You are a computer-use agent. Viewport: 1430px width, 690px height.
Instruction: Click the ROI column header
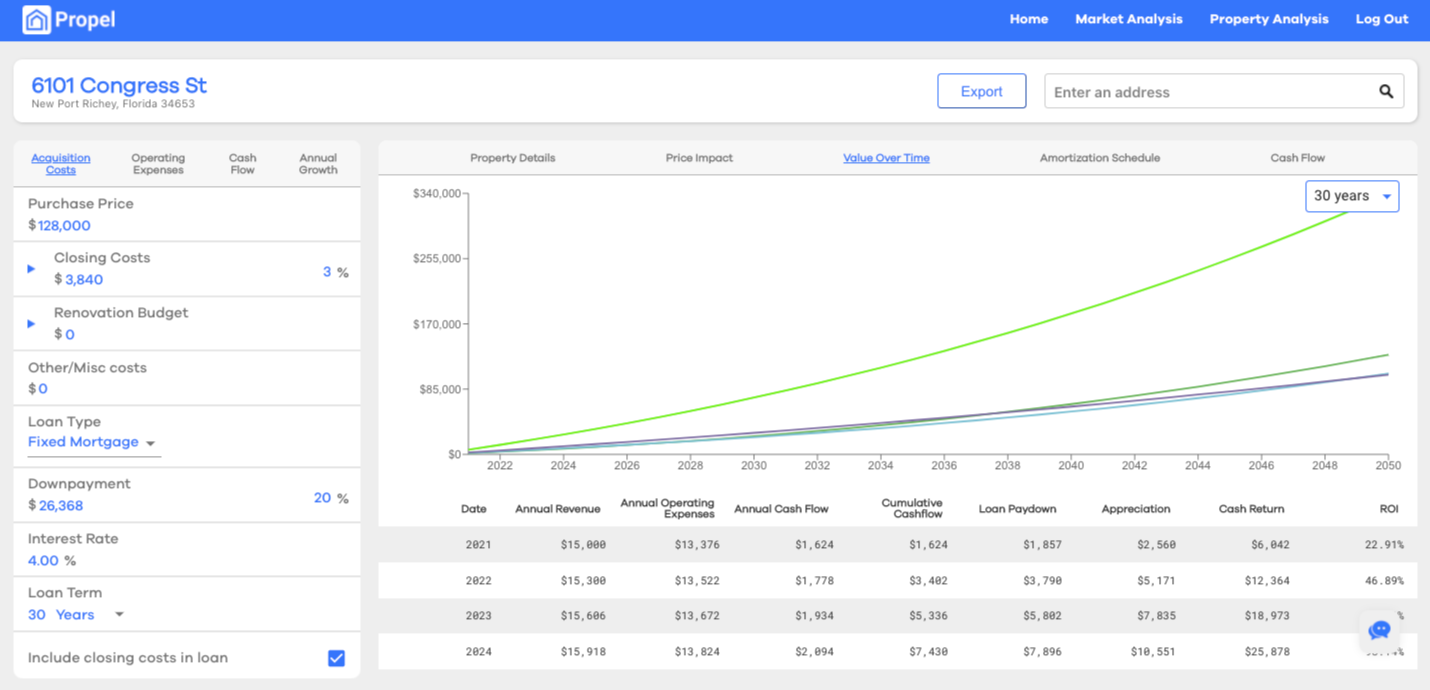click(1389, 509)
